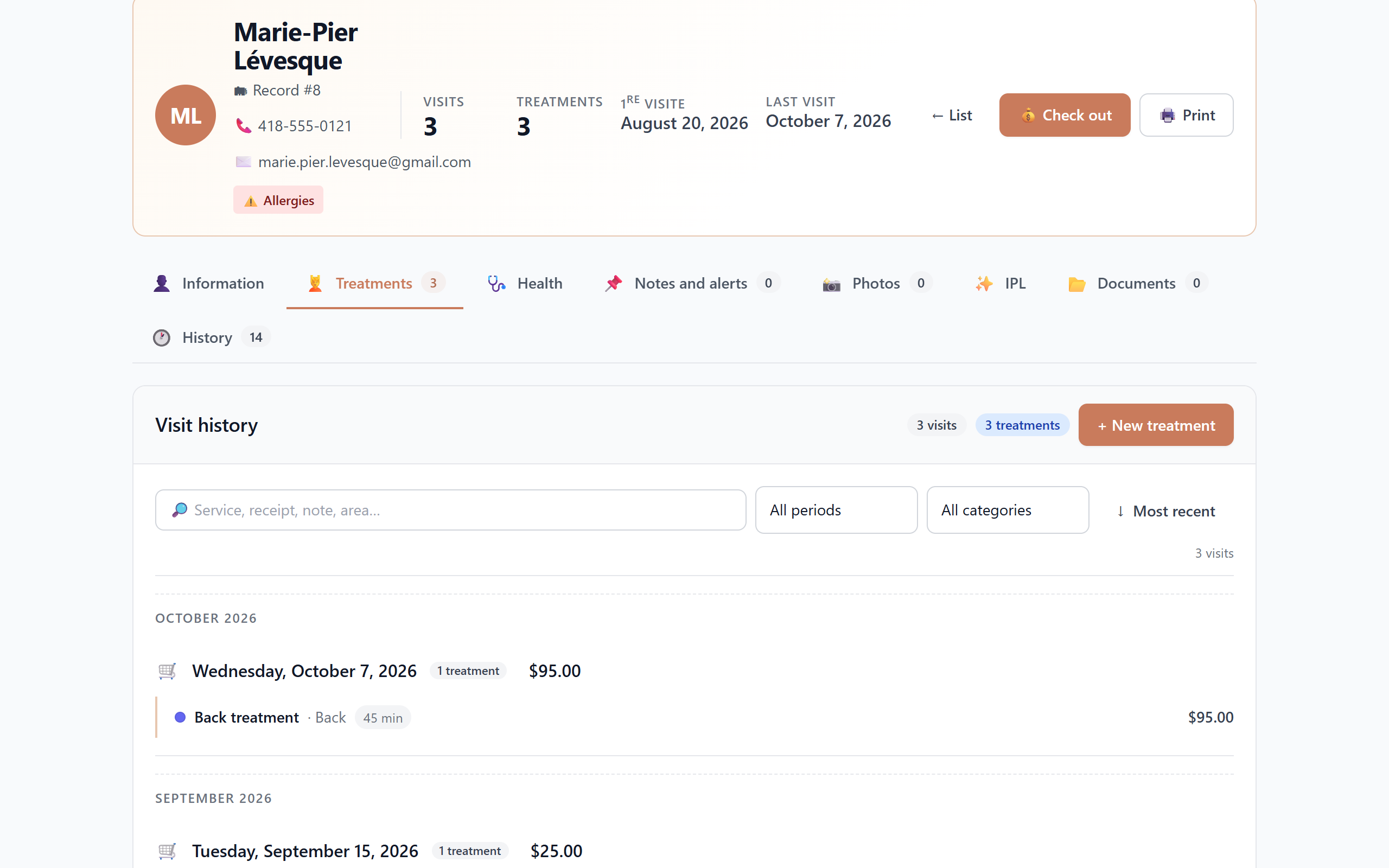Open the History tab
The image size is (1389, 868).
tap(211, 337)
